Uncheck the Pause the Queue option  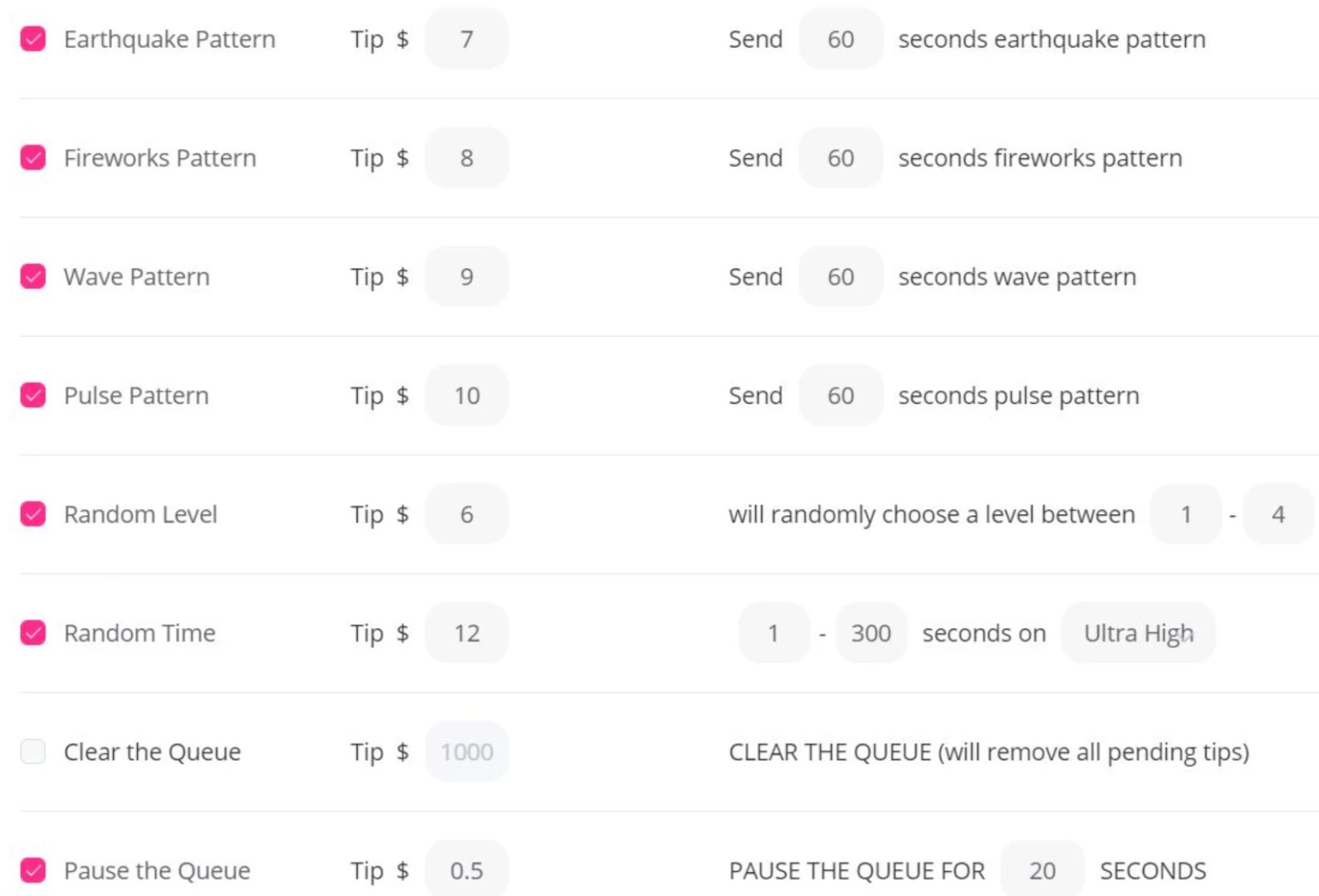click(x=33, y=870)
